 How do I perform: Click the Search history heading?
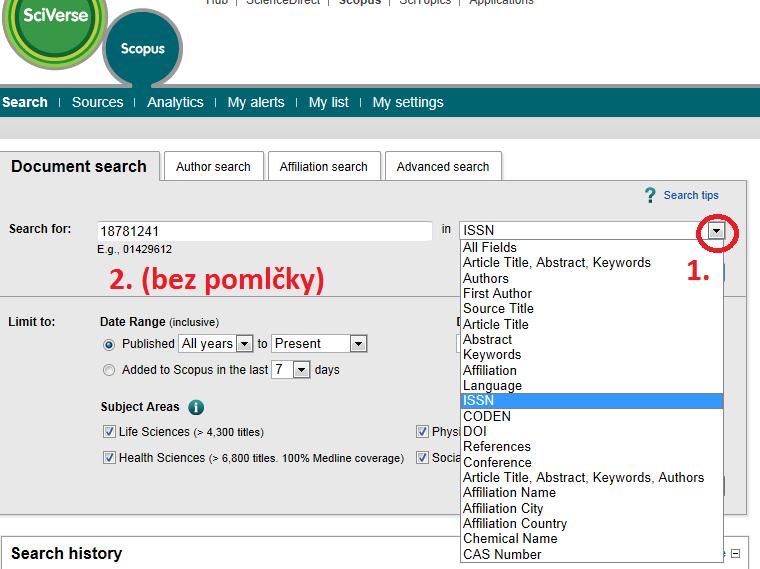point(66,553)
